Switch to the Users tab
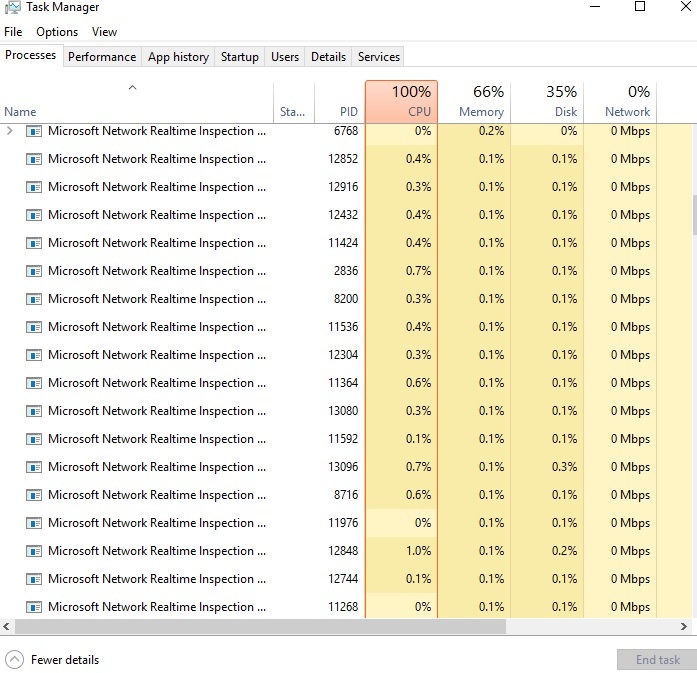 (285, 57)
